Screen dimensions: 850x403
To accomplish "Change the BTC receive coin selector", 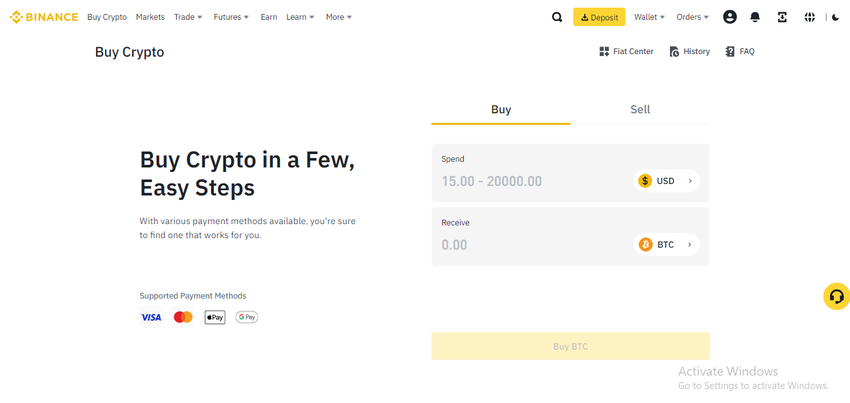I will [x=666, y=245].
